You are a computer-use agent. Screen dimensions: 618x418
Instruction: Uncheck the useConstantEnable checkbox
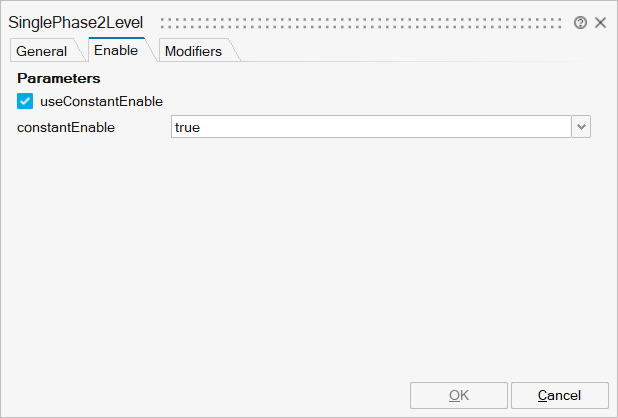point(25,101)
